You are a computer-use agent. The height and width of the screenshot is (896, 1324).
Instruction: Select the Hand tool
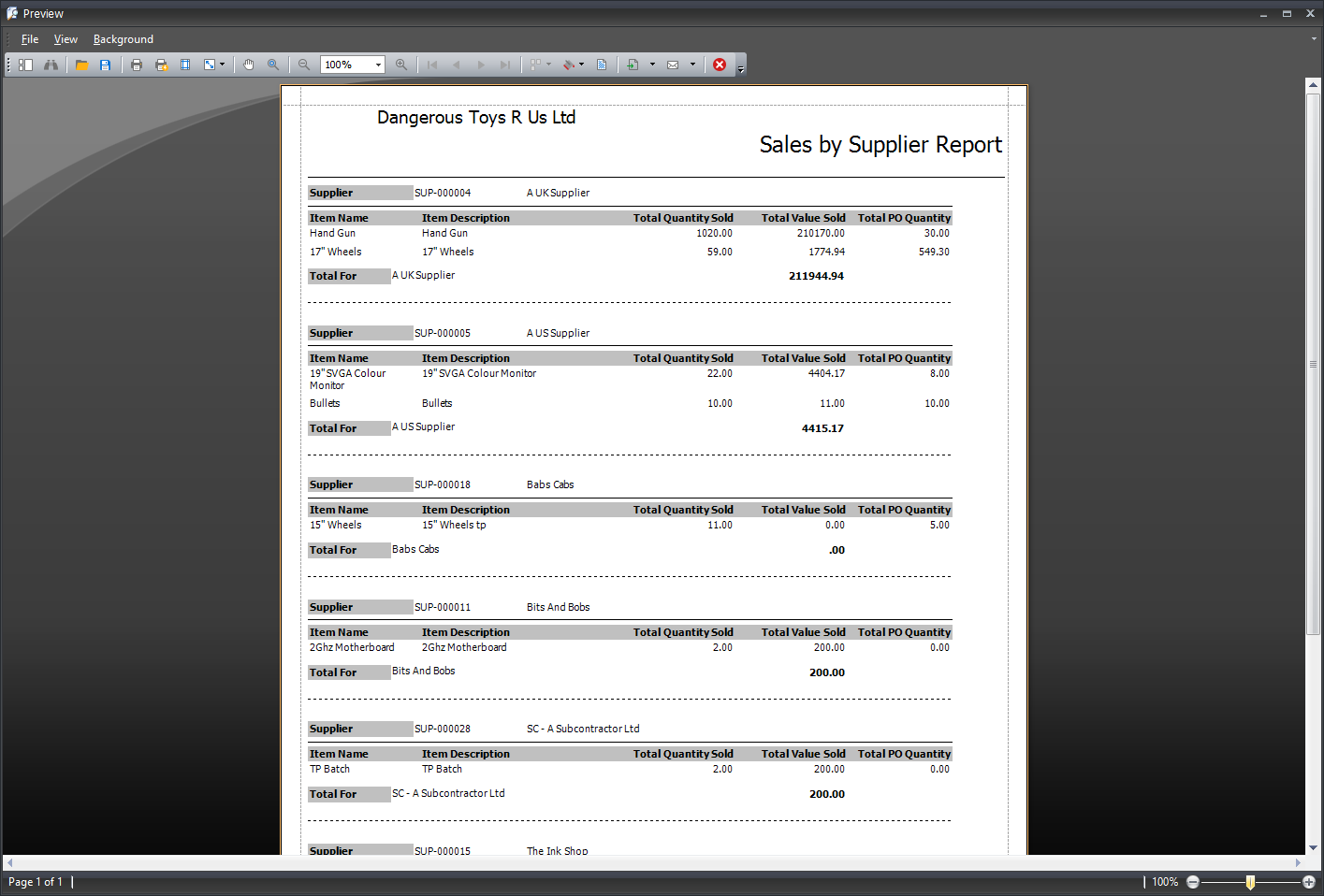(249, 65)
